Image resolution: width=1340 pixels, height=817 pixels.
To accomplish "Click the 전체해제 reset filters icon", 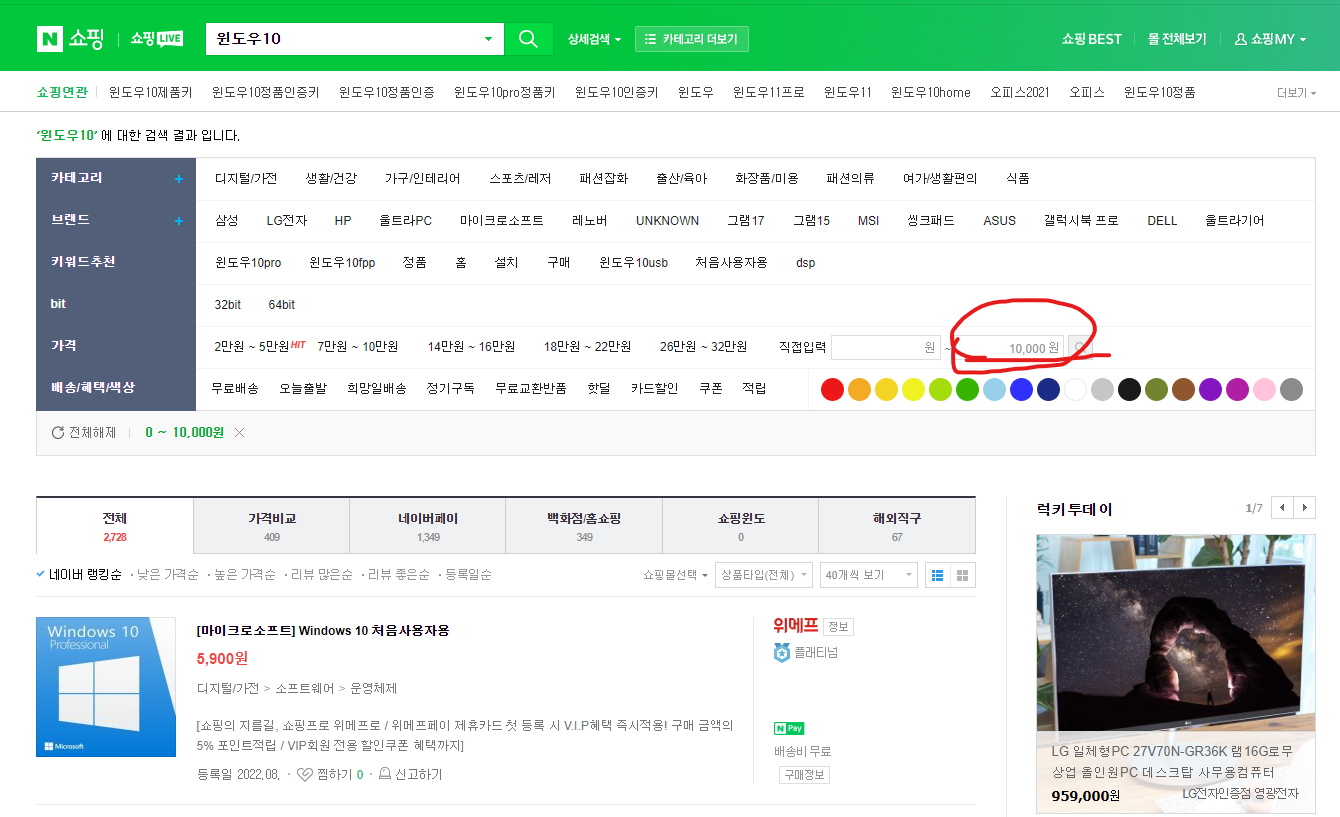I will point(58,433).
